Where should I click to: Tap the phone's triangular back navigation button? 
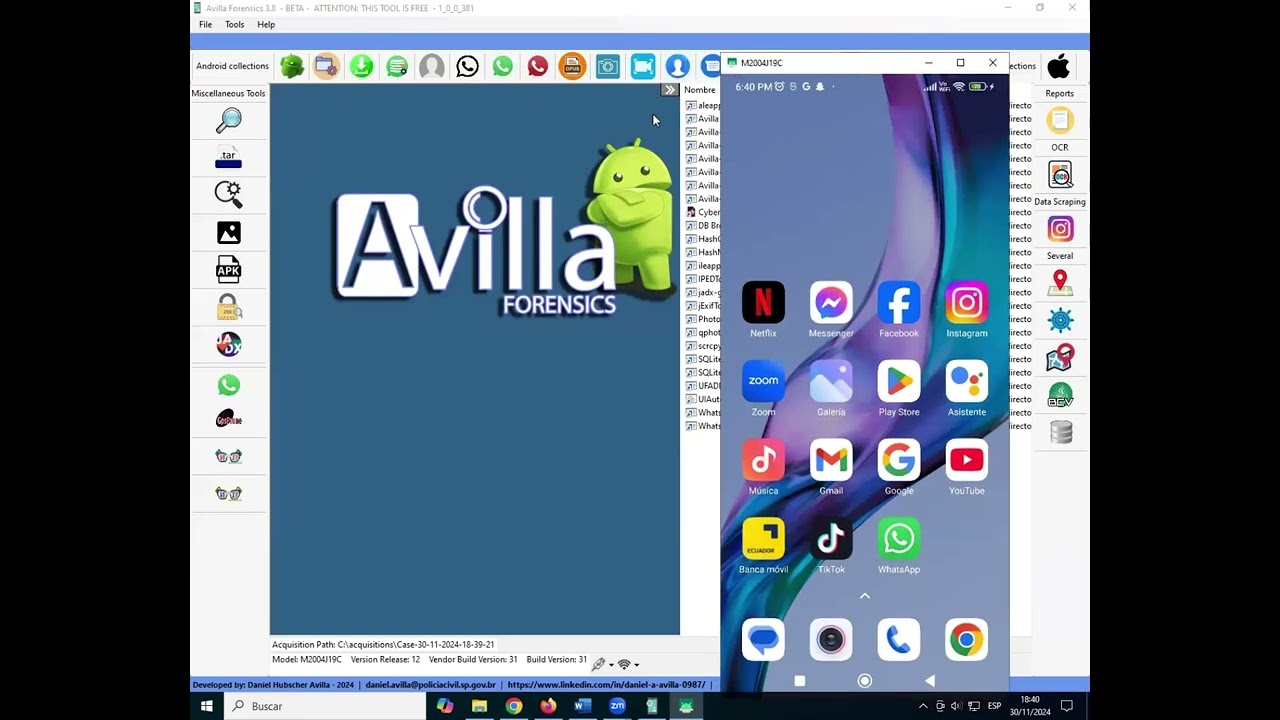pyautogui.click(x=930, y=681)
